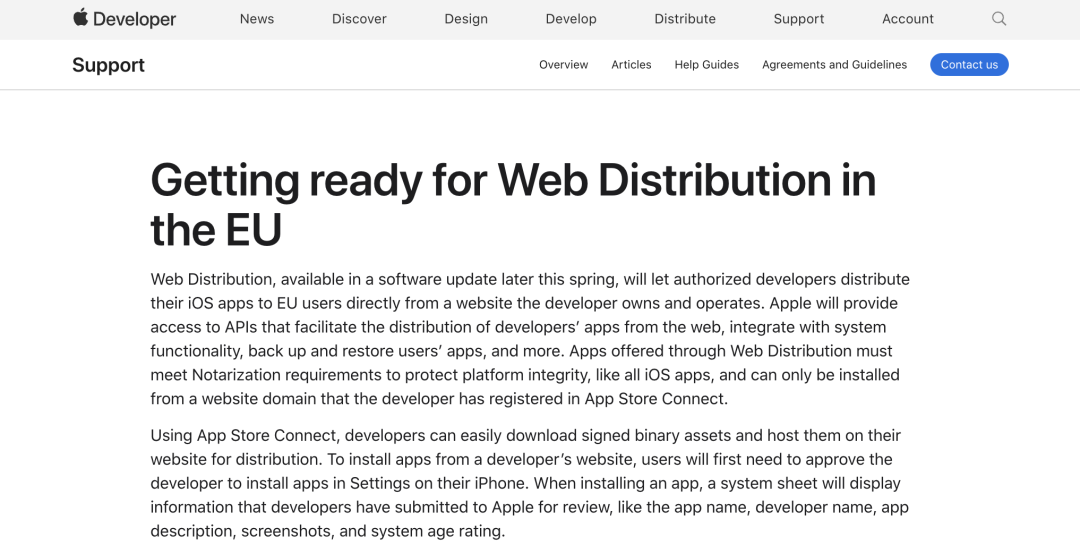The height and width of the screenshot is (545, 1080).
Task: Click the heading 'Getting ready for Web Distribution'
Action: click(513, 205)
